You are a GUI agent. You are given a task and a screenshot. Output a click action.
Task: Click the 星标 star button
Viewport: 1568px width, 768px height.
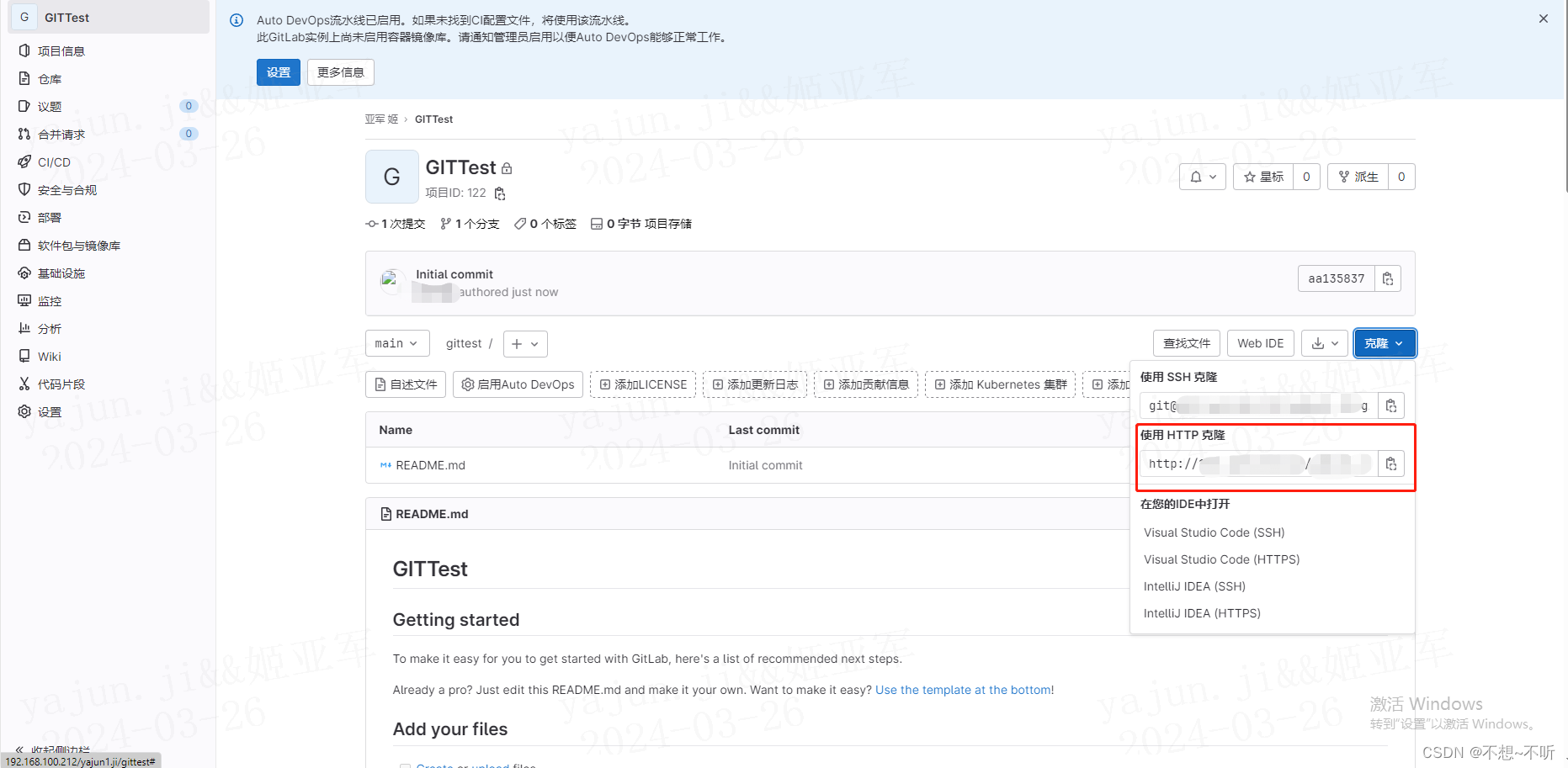(x=1263, y=177)
